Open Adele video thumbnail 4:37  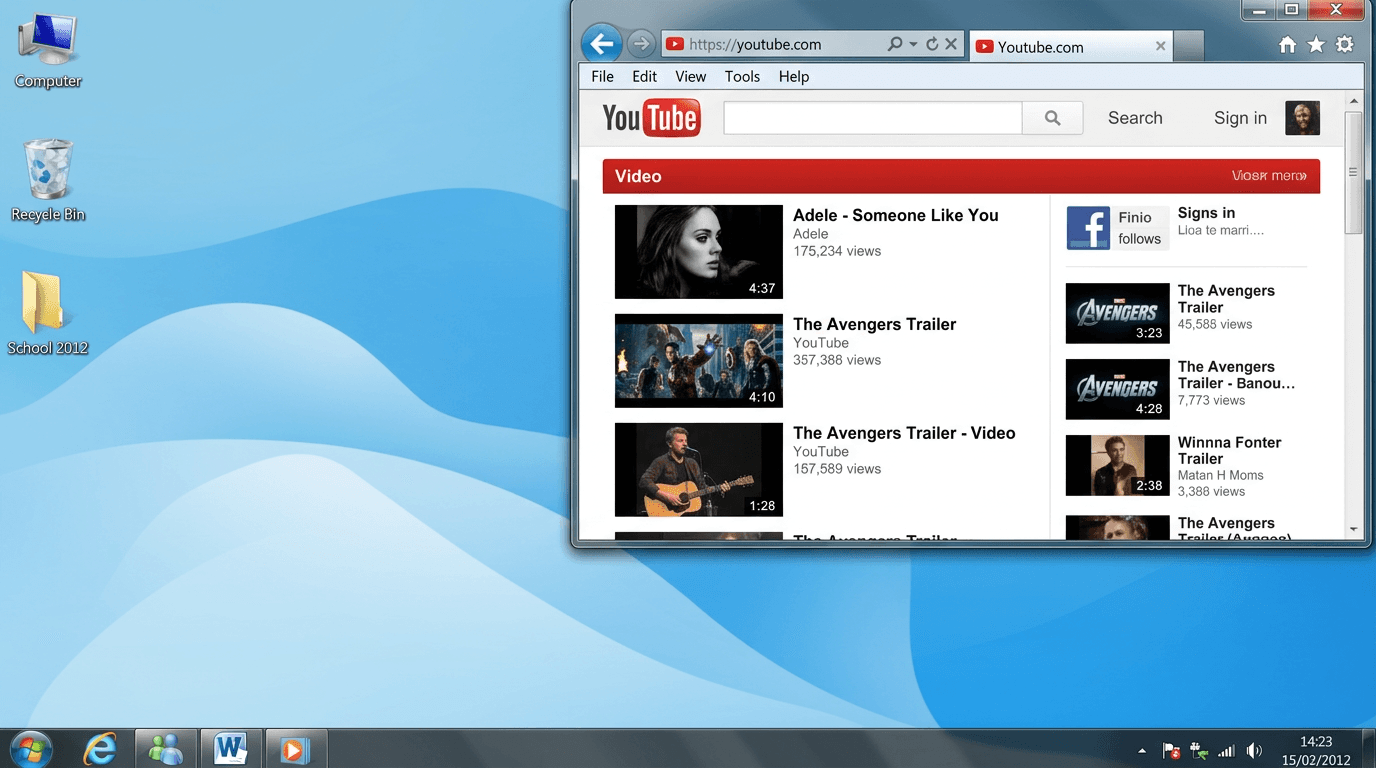(x=699, y=252)
